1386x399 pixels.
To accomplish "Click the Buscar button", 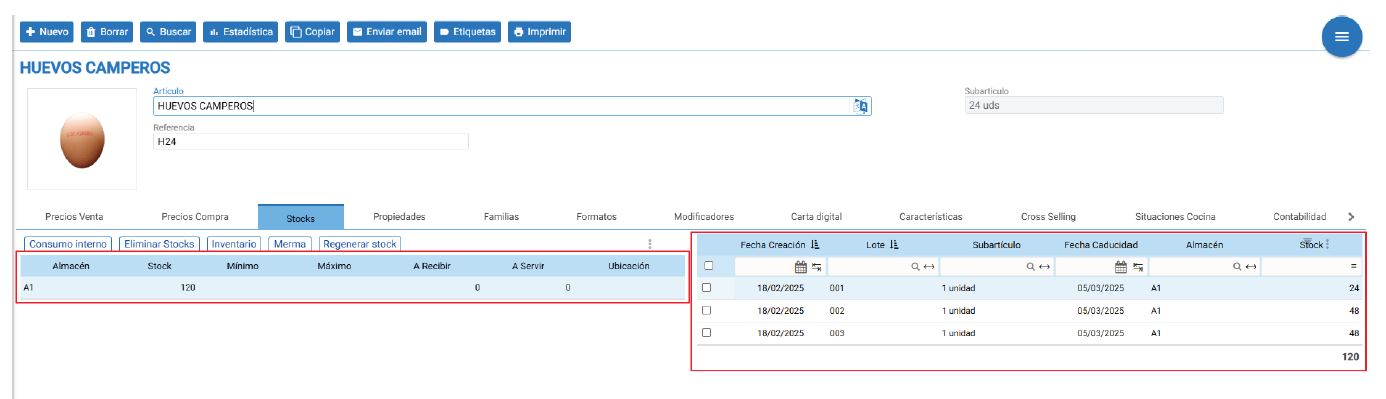I will [168, 32].
